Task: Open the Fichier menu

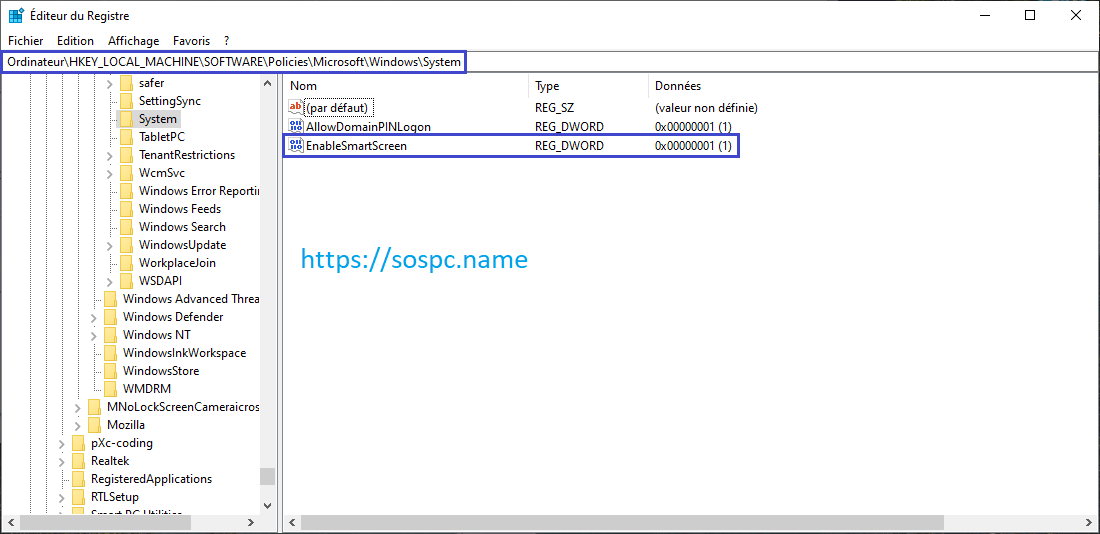Action: (x=26, y=41)
